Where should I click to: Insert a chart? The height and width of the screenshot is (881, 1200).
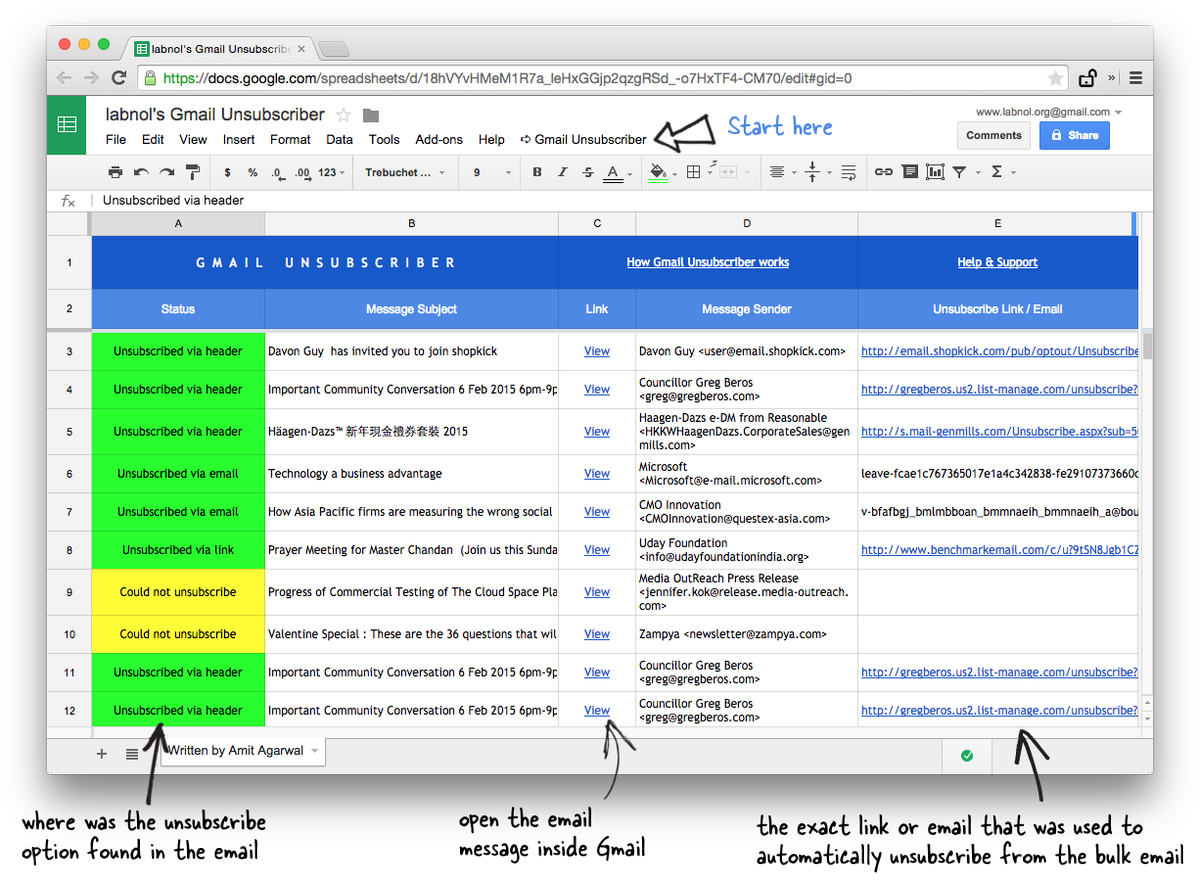click(935, 172)
